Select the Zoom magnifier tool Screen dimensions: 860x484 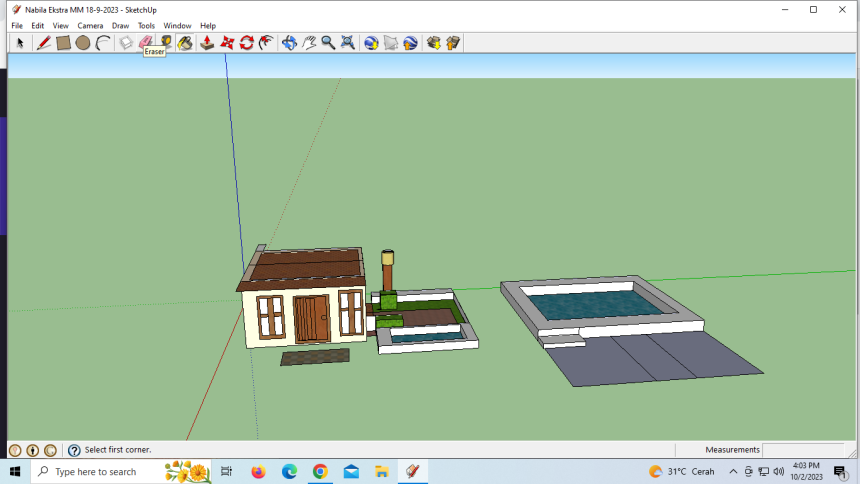click(x=328, y=43)
